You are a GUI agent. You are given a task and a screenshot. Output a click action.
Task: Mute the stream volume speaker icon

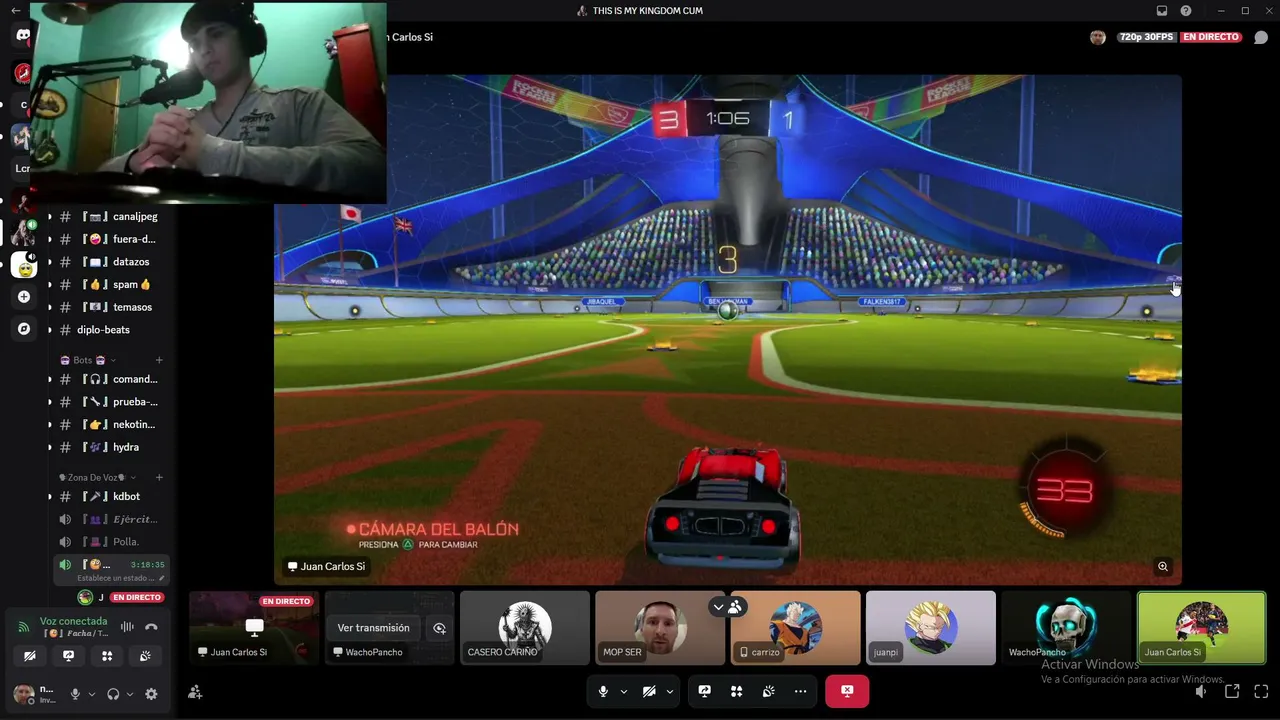point(1201,691)
